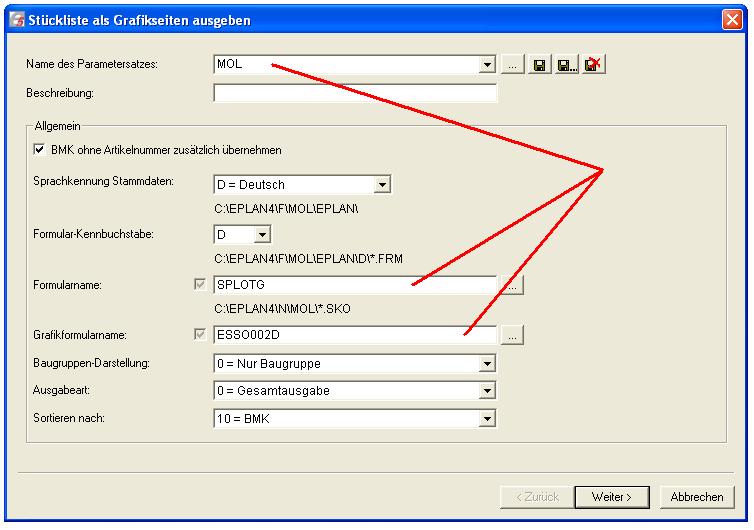Screen dimensions: 754x530
Task: Toggle the Grafikformularname checkbox
Action: [200, 334]
